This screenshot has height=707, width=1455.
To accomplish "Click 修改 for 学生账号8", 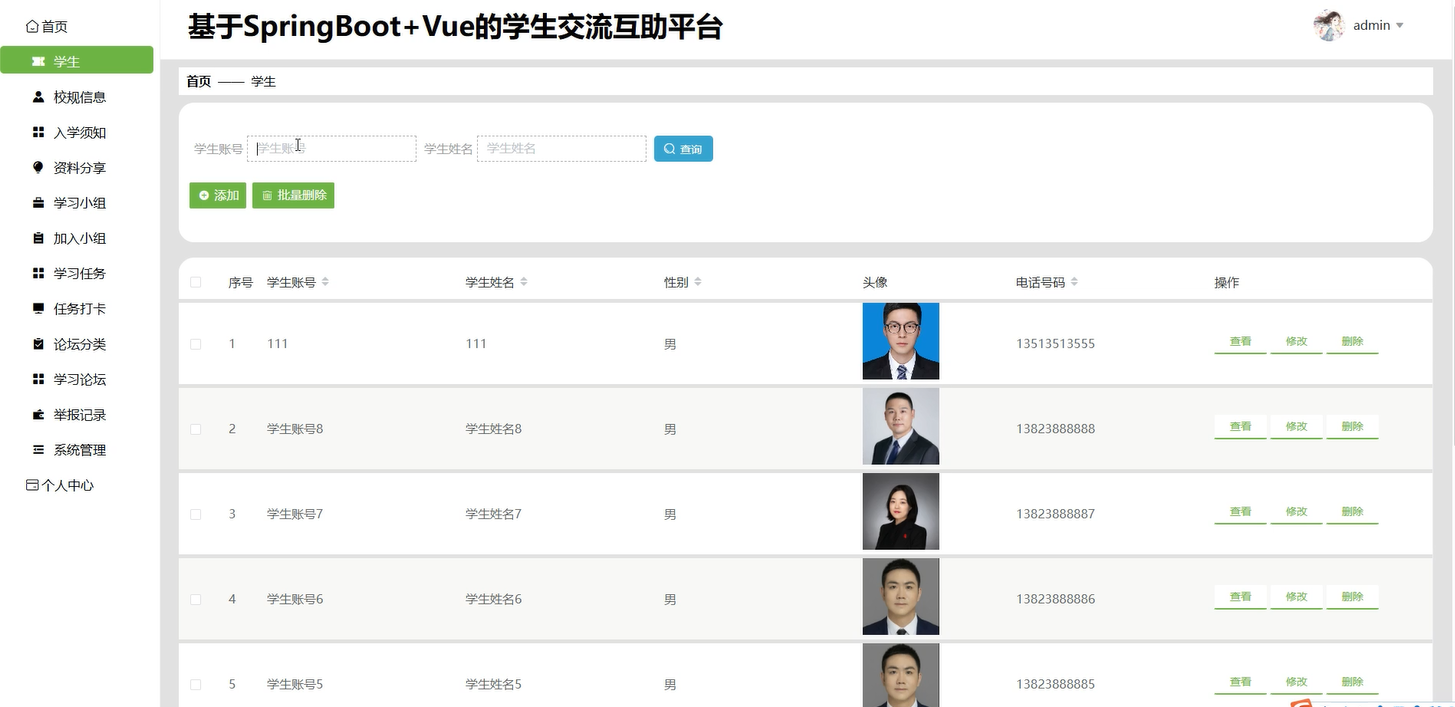I will [x=1297, y=428].
